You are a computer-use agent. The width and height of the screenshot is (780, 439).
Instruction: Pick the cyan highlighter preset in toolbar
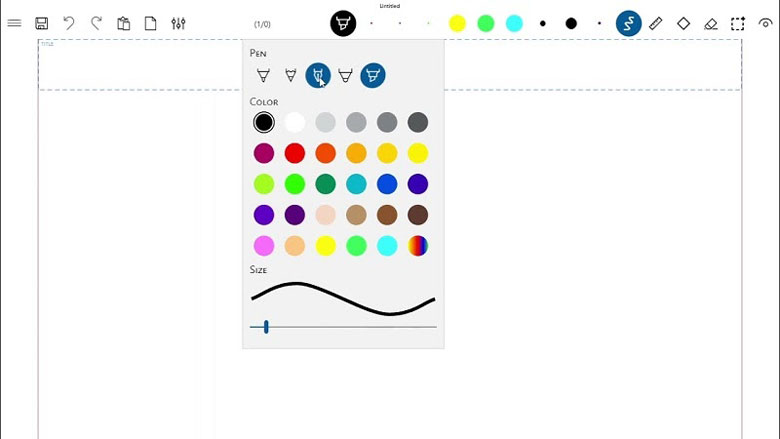514,23
